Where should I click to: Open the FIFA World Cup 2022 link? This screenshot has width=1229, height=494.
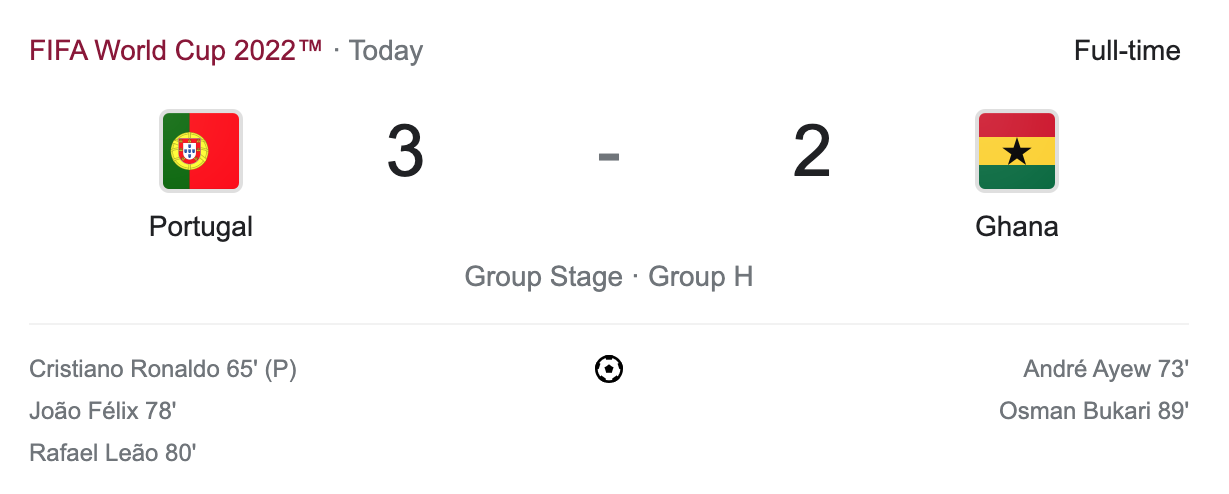tap(176, 51)
